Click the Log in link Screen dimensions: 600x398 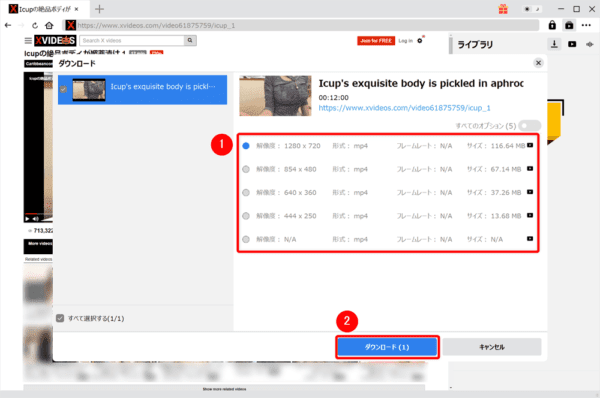coord(405,41)
